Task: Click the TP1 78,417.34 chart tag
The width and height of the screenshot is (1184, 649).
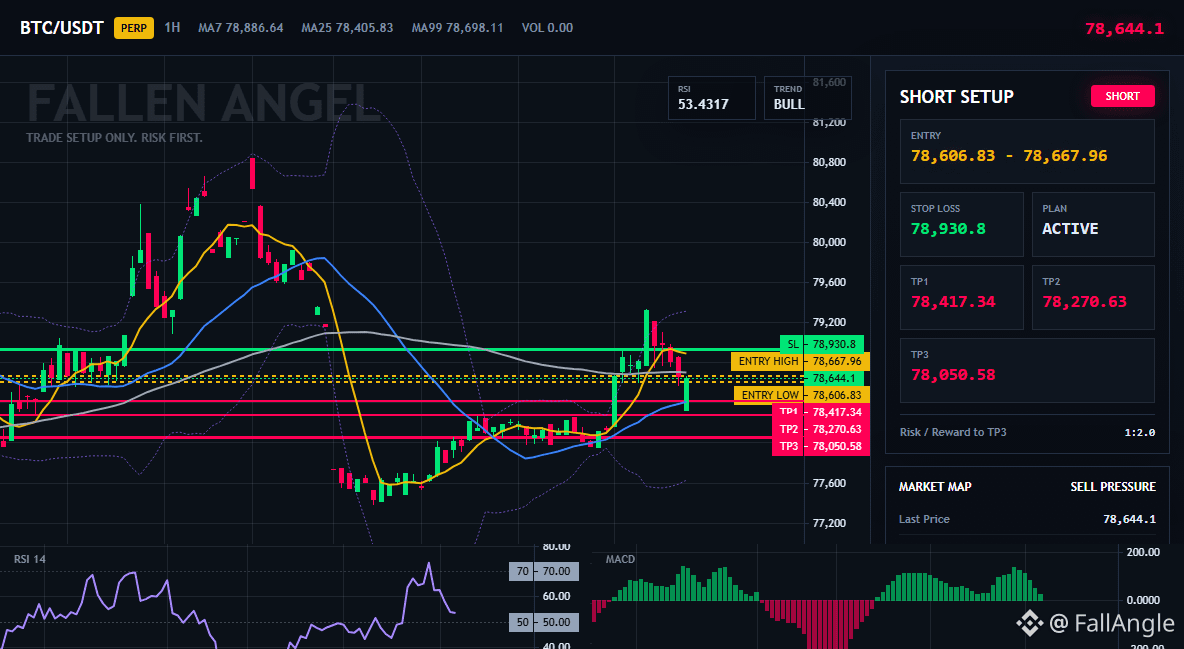Action: pos(821,413)
